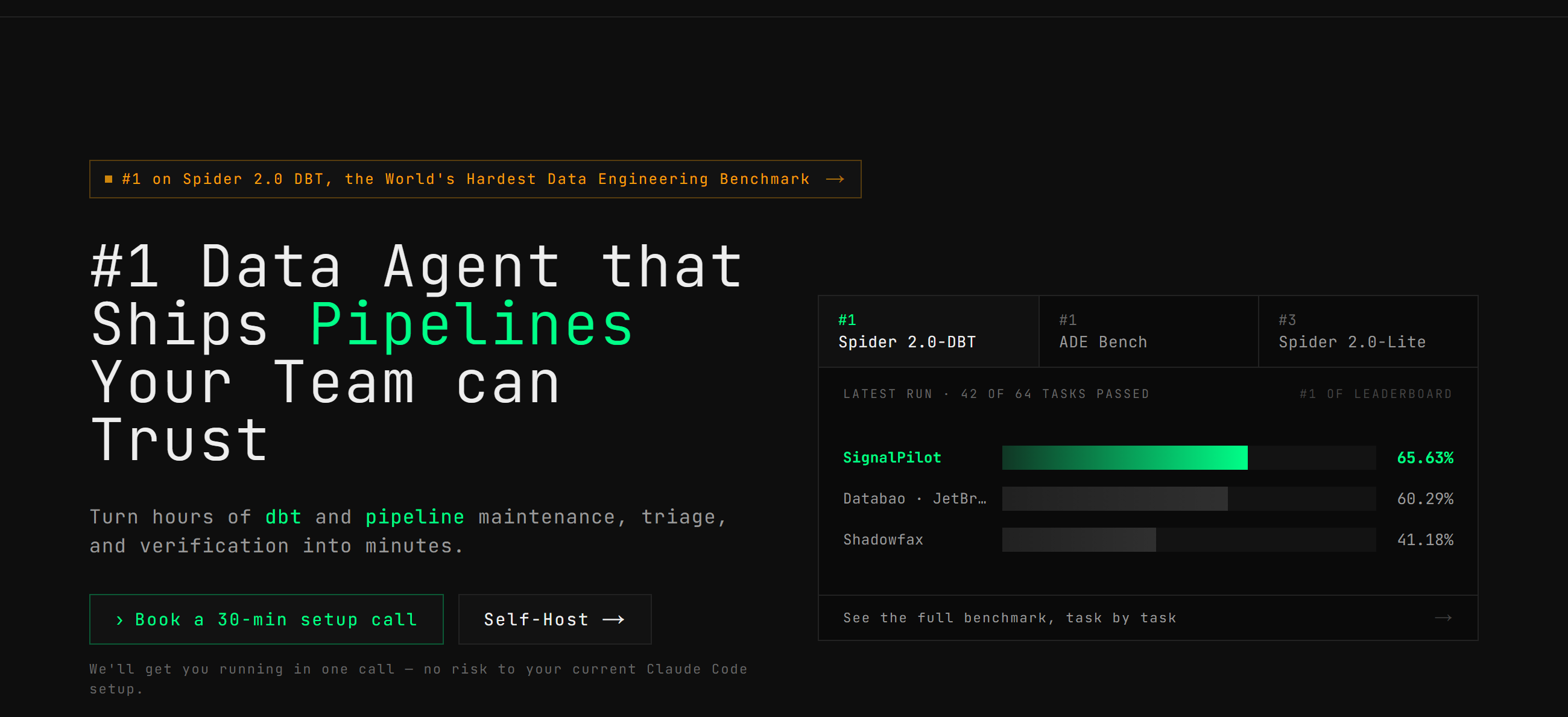Click the arrow icon beside full benchmark link
1568x717 pixels.
click(1443, 618)
